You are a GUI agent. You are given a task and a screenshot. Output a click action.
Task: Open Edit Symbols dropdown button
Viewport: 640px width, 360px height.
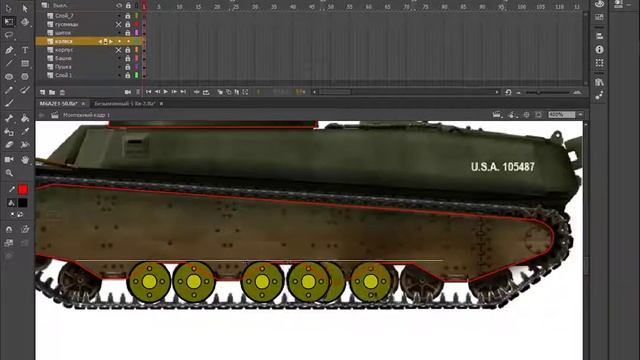click(513, 115)
